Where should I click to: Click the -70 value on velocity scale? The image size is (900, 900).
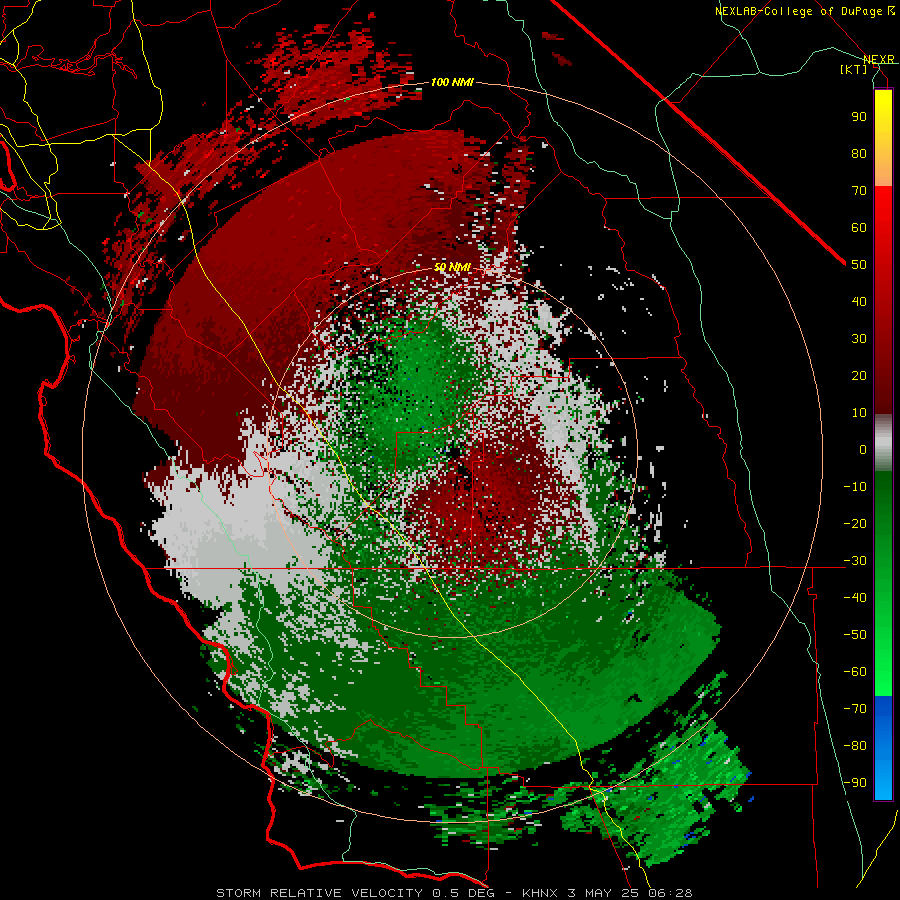pos(855,709)
